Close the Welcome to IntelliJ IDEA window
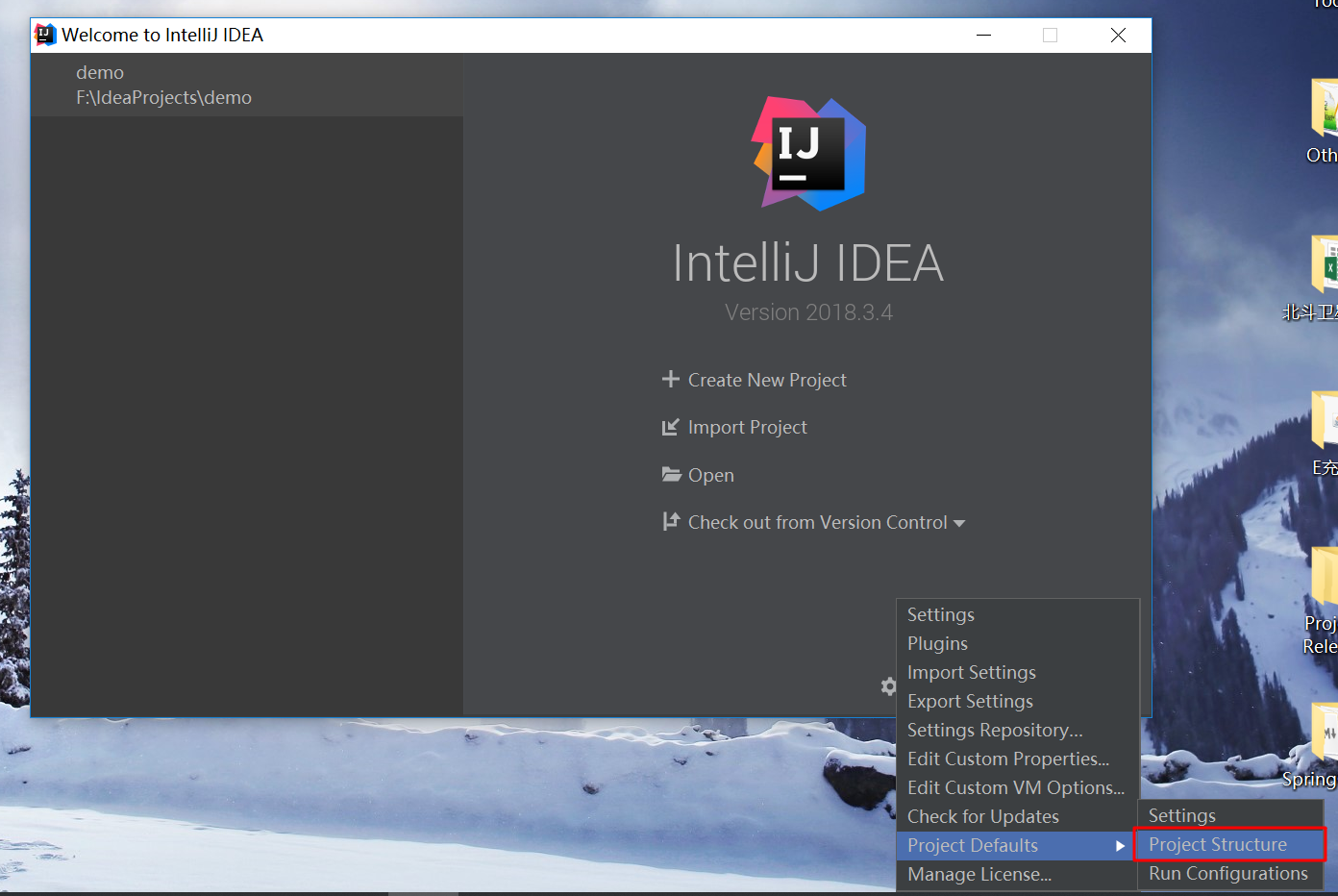1338x896 pixels. coord(1118,35)
